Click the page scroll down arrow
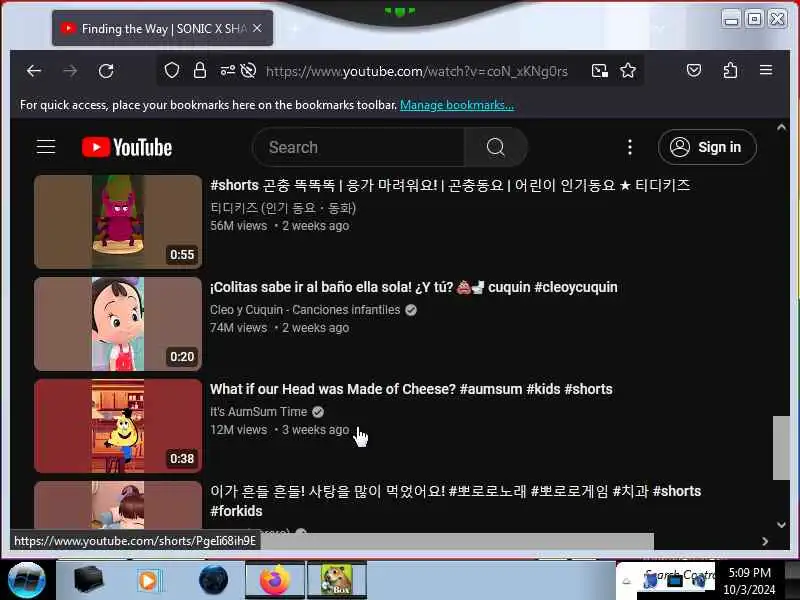800x600 pixels. (781, 524)
